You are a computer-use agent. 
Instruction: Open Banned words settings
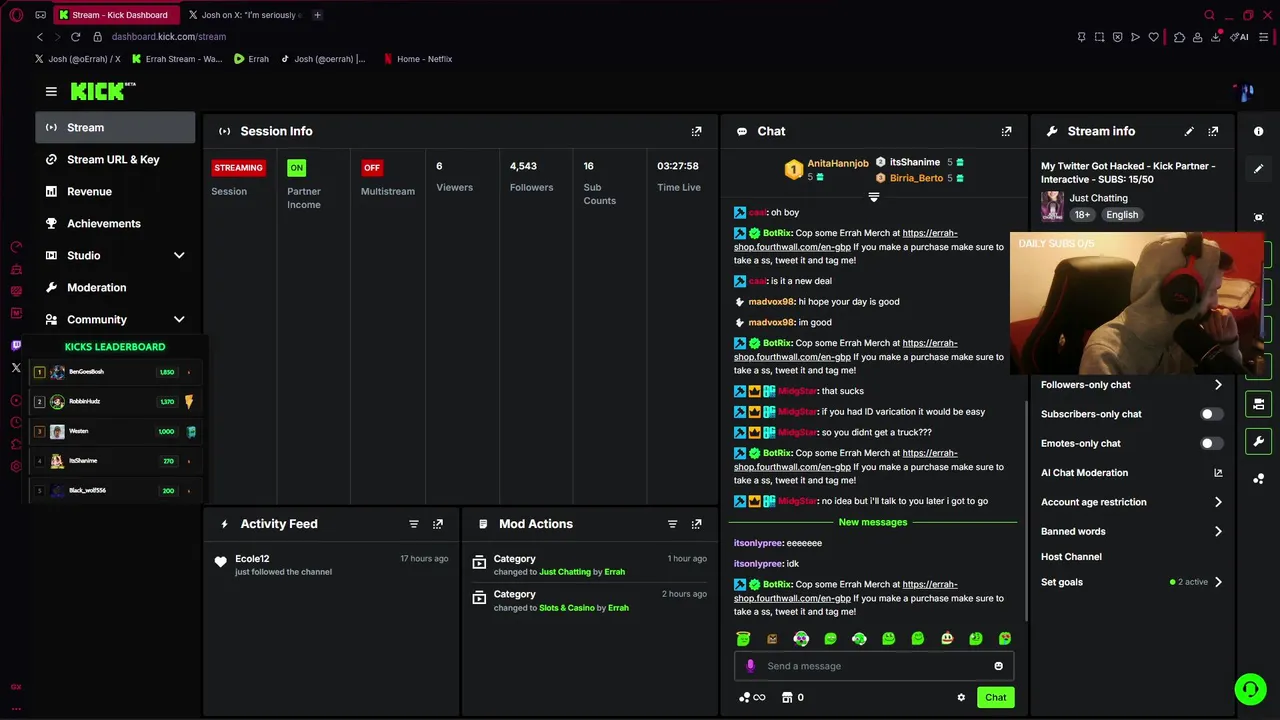(1131, 531)
